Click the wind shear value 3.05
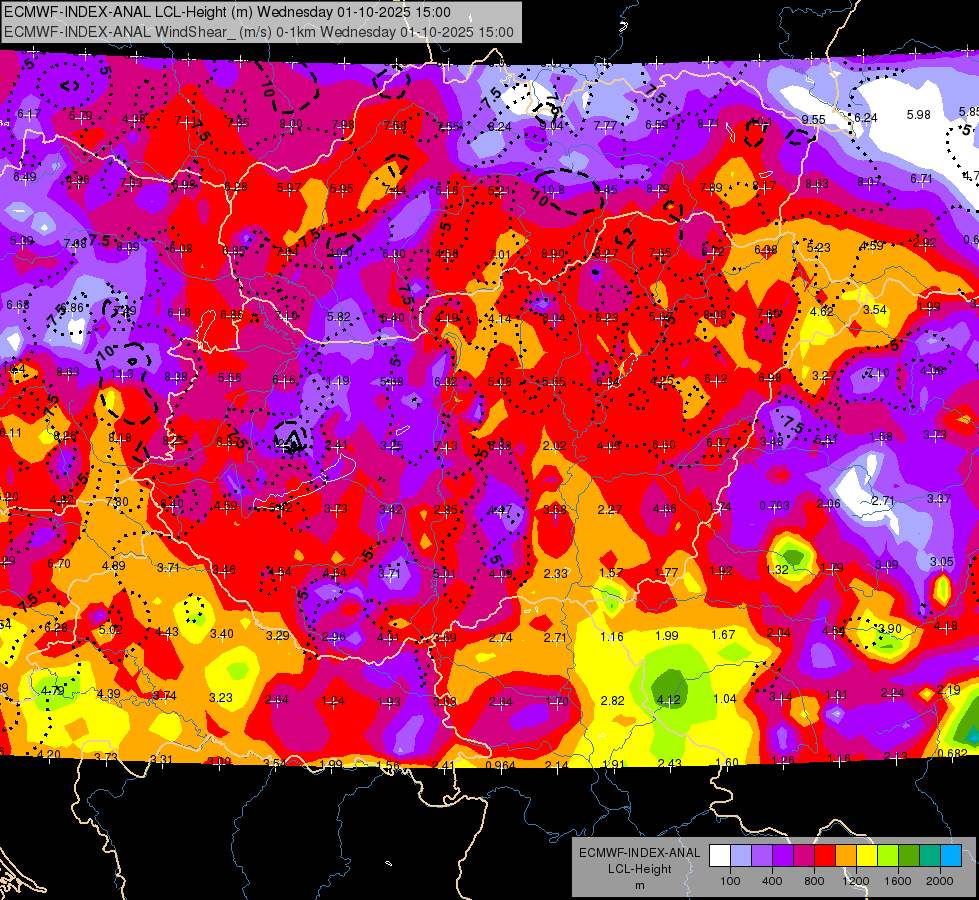Screen dimensions: 979x900 click(942, 561)
